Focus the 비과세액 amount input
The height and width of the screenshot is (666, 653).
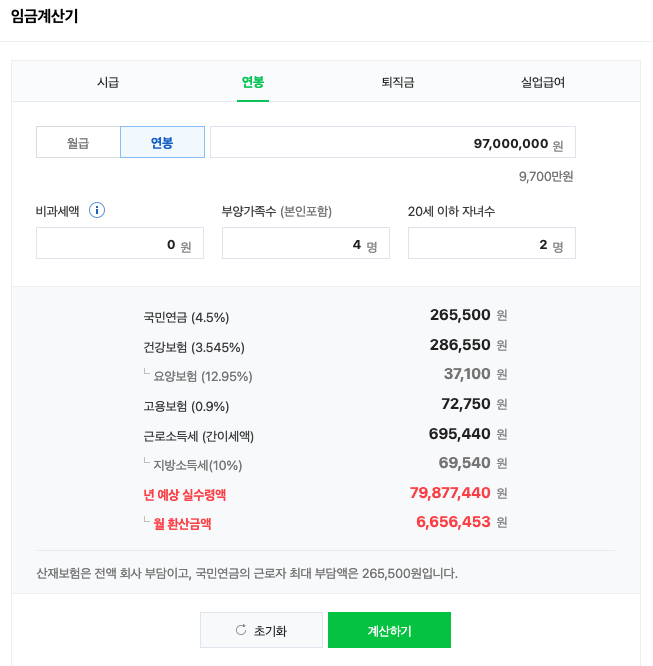(x=119, y=244)
